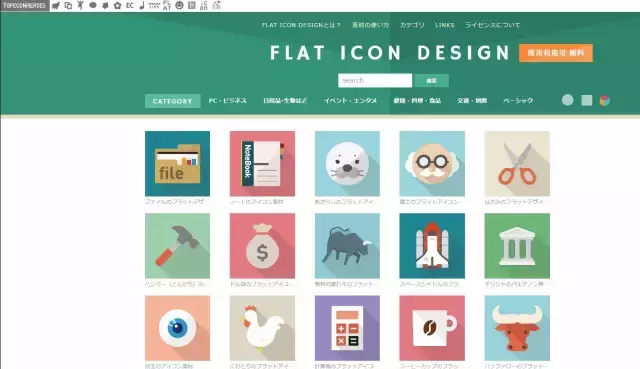
Task: Click the wavy line icon in top bar
Action: pyautogui.click(x=154, y=6)
